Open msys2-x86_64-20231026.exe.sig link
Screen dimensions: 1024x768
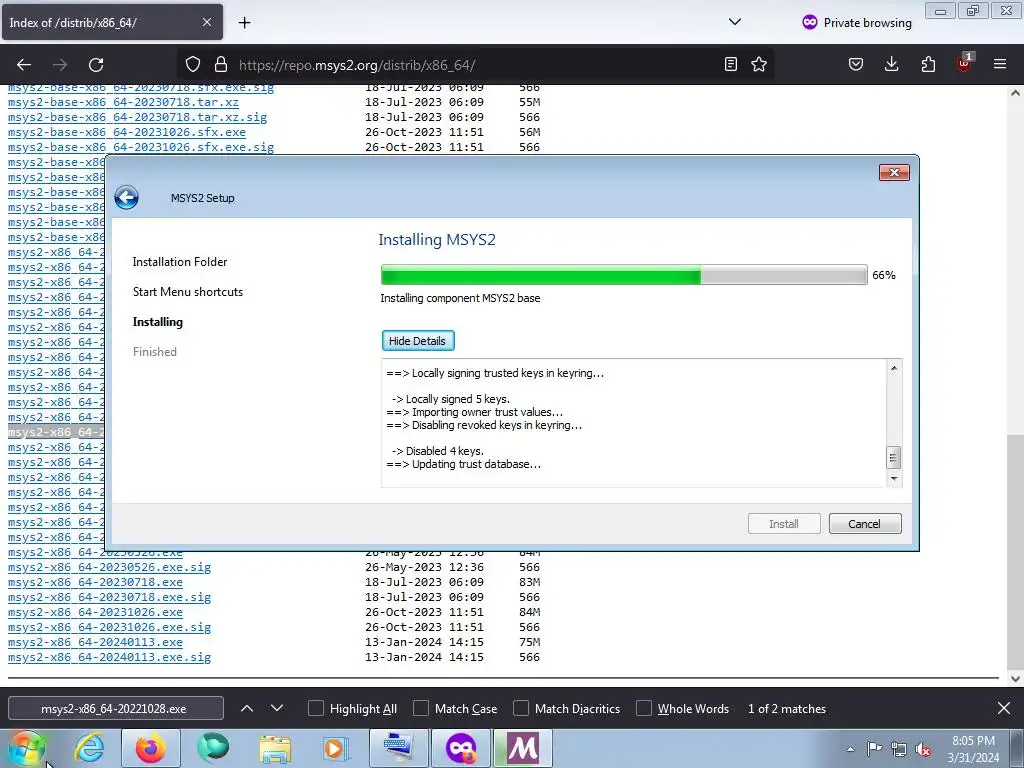coord(109,627)
